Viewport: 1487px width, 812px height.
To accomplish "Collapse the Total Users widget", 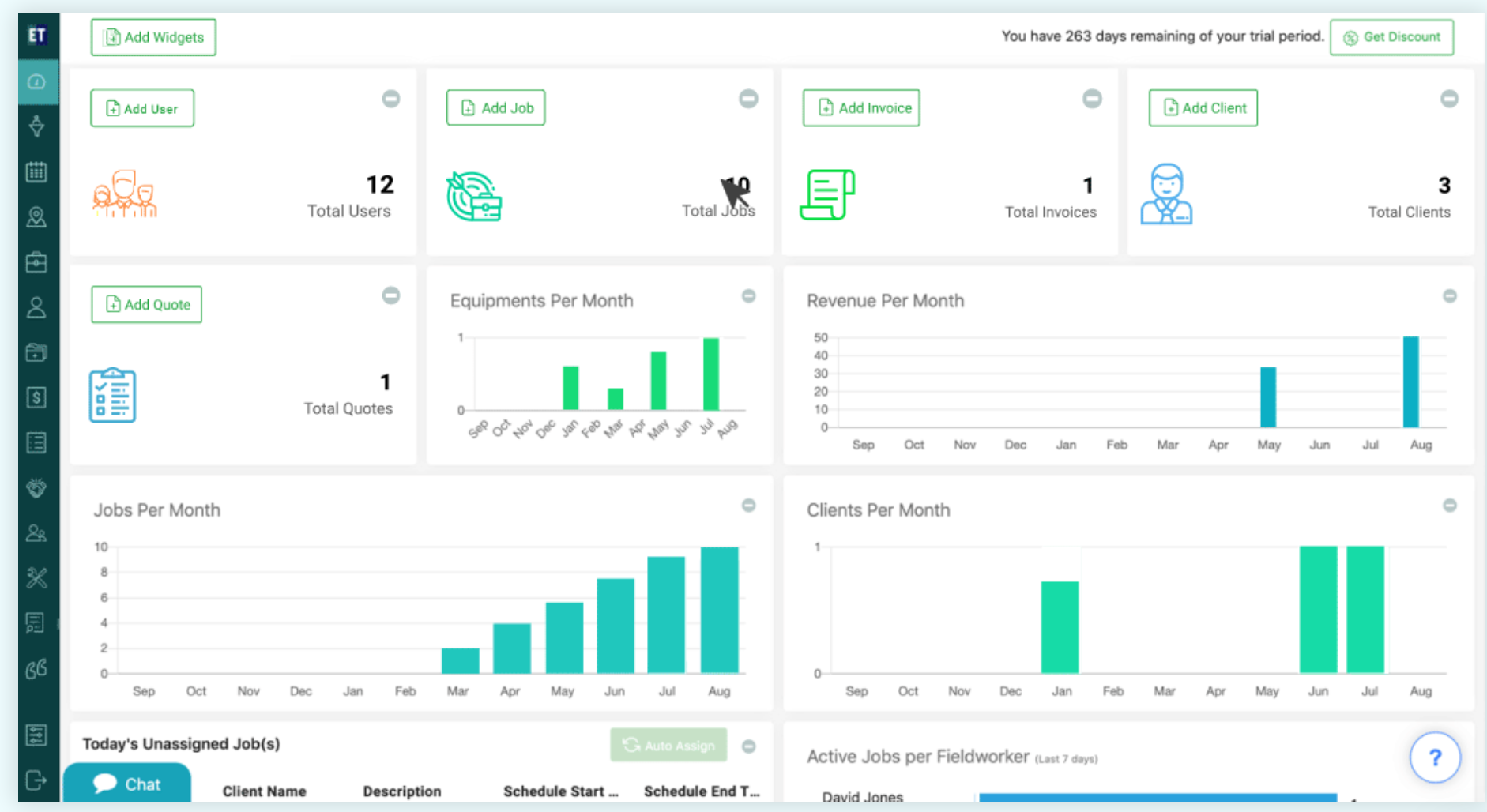I will tap(390, 98).
